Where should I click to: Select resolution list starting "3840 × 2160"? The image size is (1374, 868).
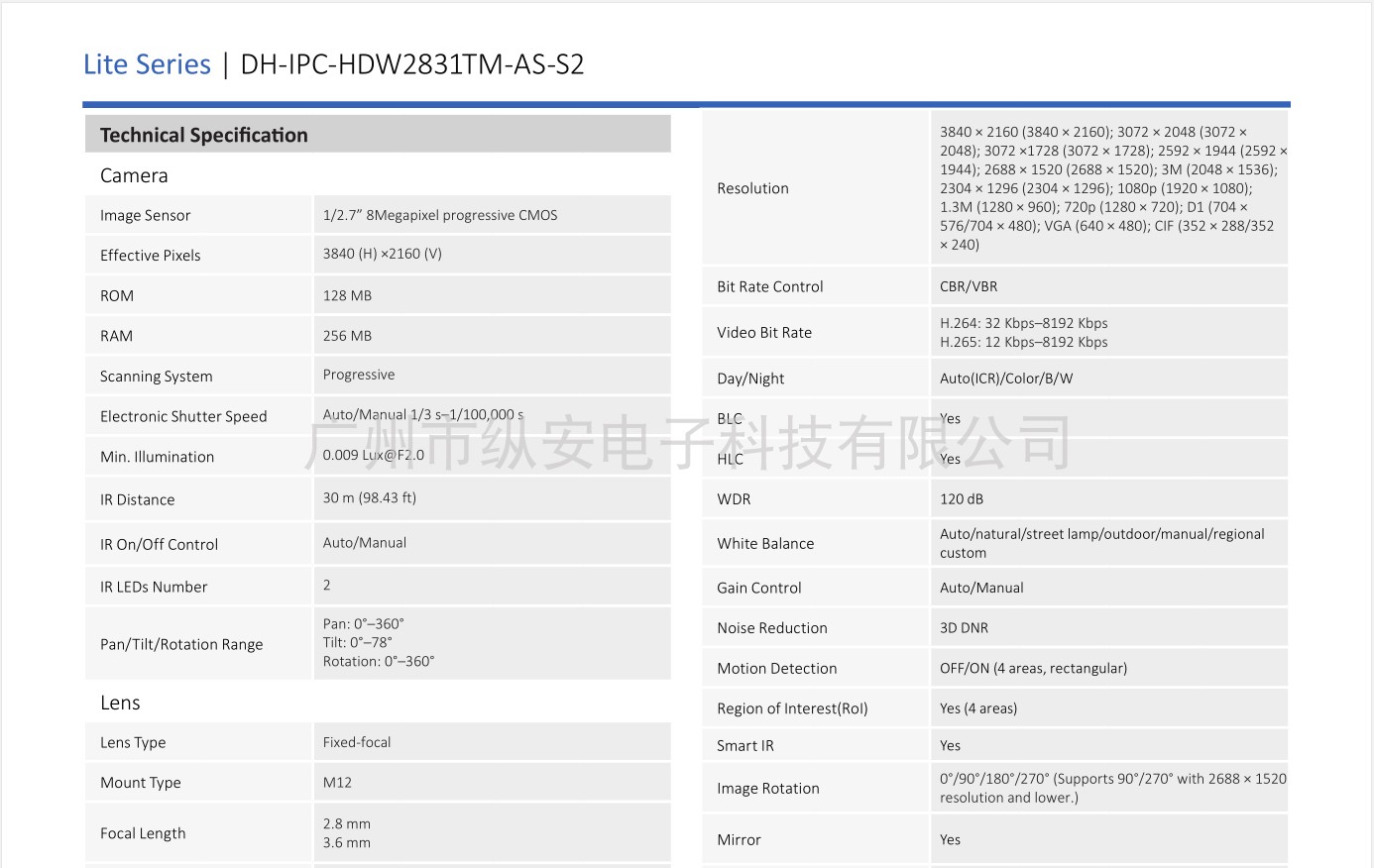pos(1113,188)
